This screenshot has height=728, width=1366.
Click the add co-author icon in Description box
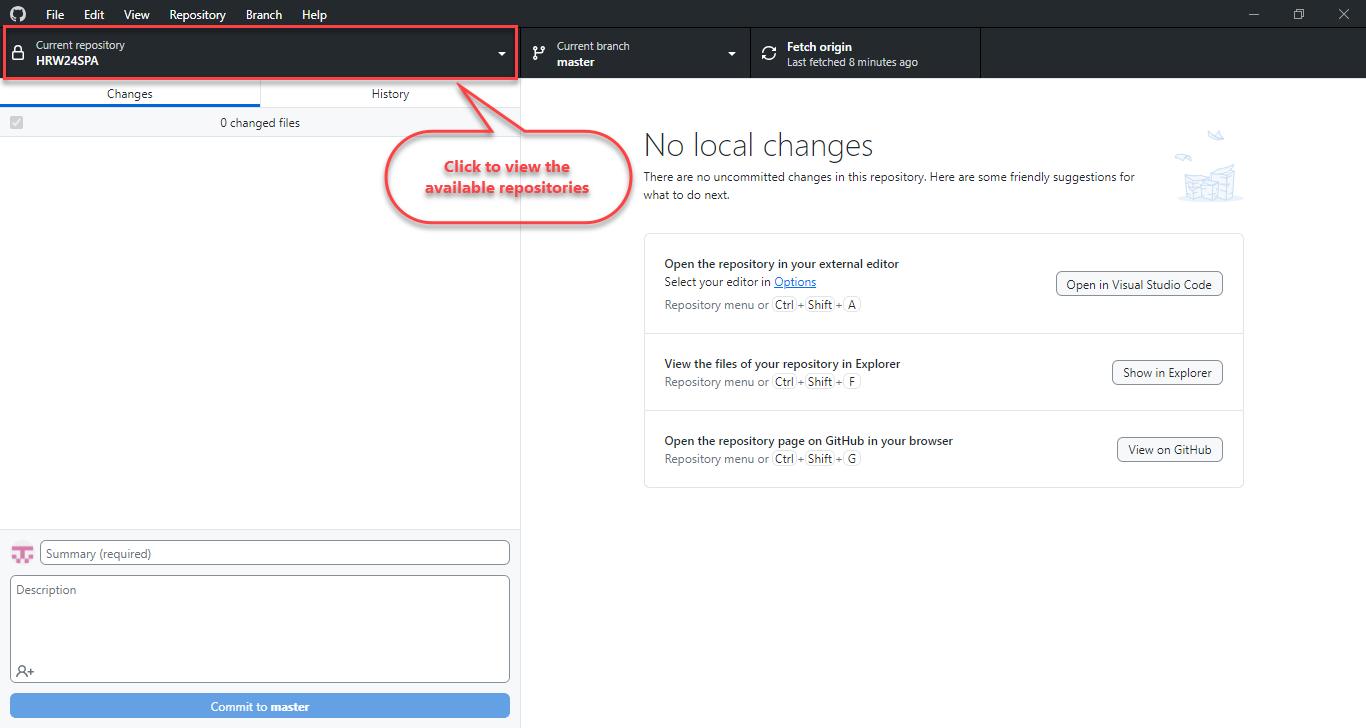click(x=22, y=670)
